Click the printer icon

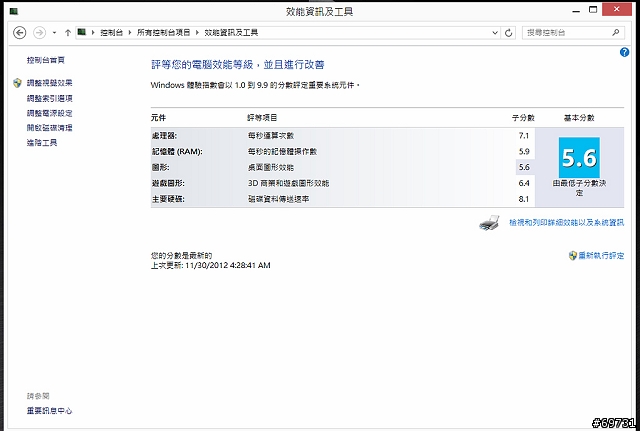pyautogui.click(x=489, y=222)
